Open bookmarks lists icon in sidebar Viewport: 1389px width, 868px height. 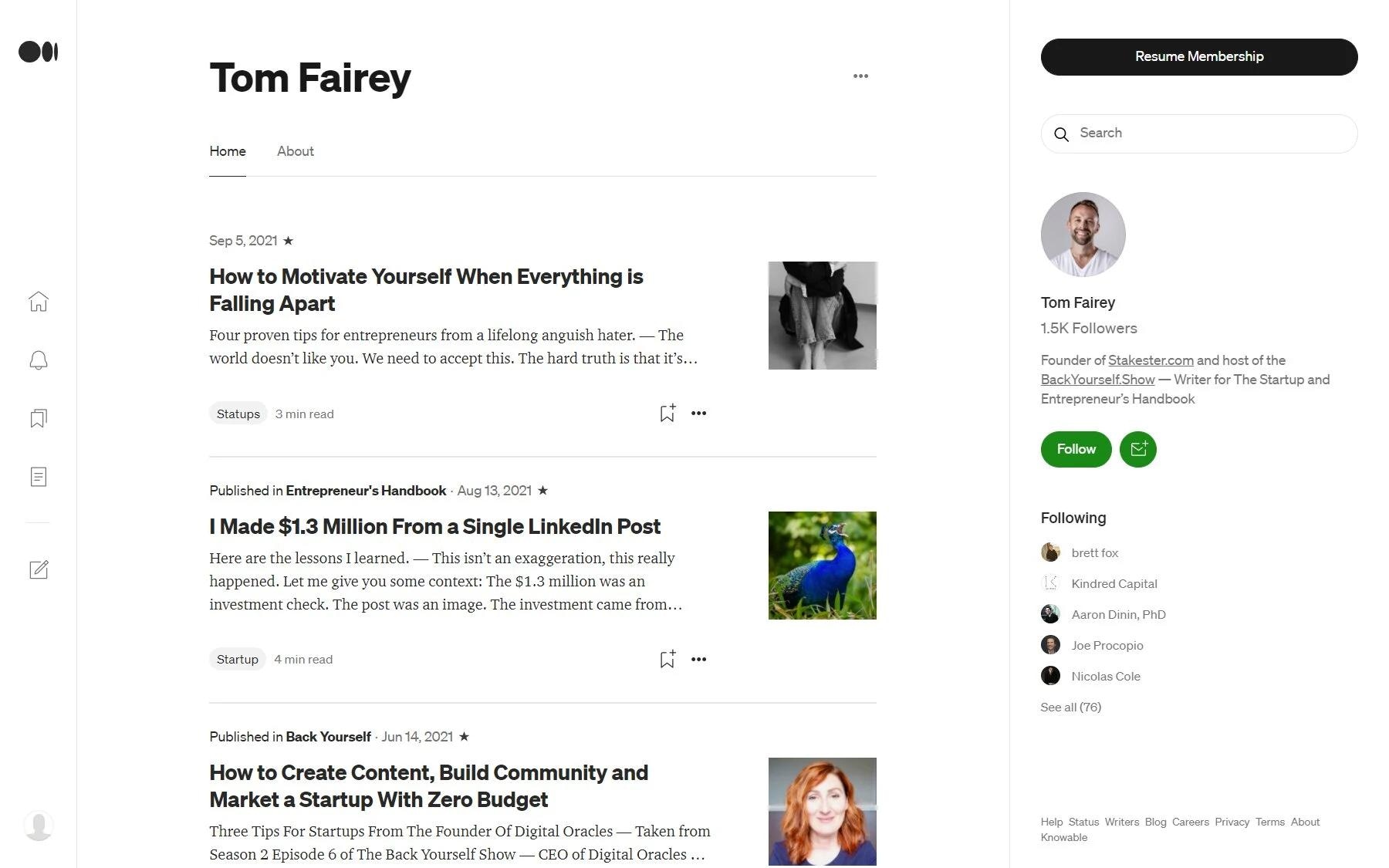[x=39, y=418]
